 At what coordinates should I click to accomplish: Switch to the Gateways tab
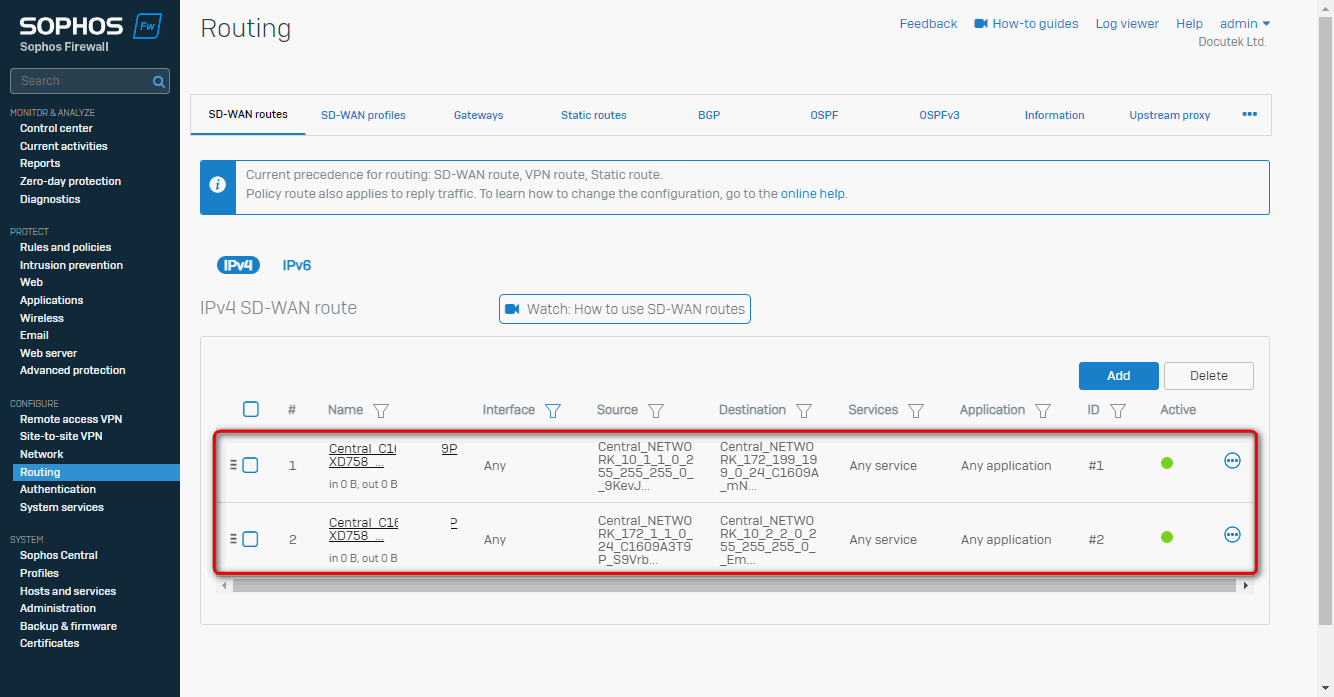point(478,115)
